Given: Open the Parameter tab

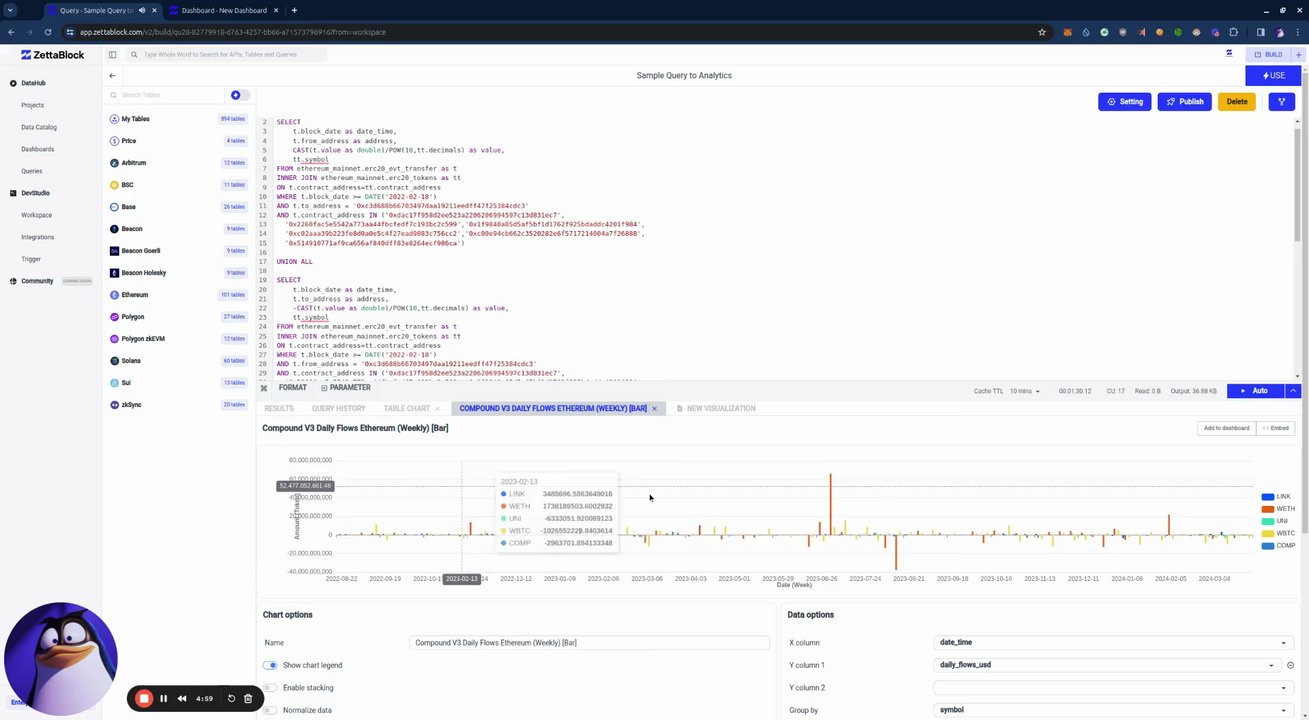Looking at the screenshot, I should point(346,388).
